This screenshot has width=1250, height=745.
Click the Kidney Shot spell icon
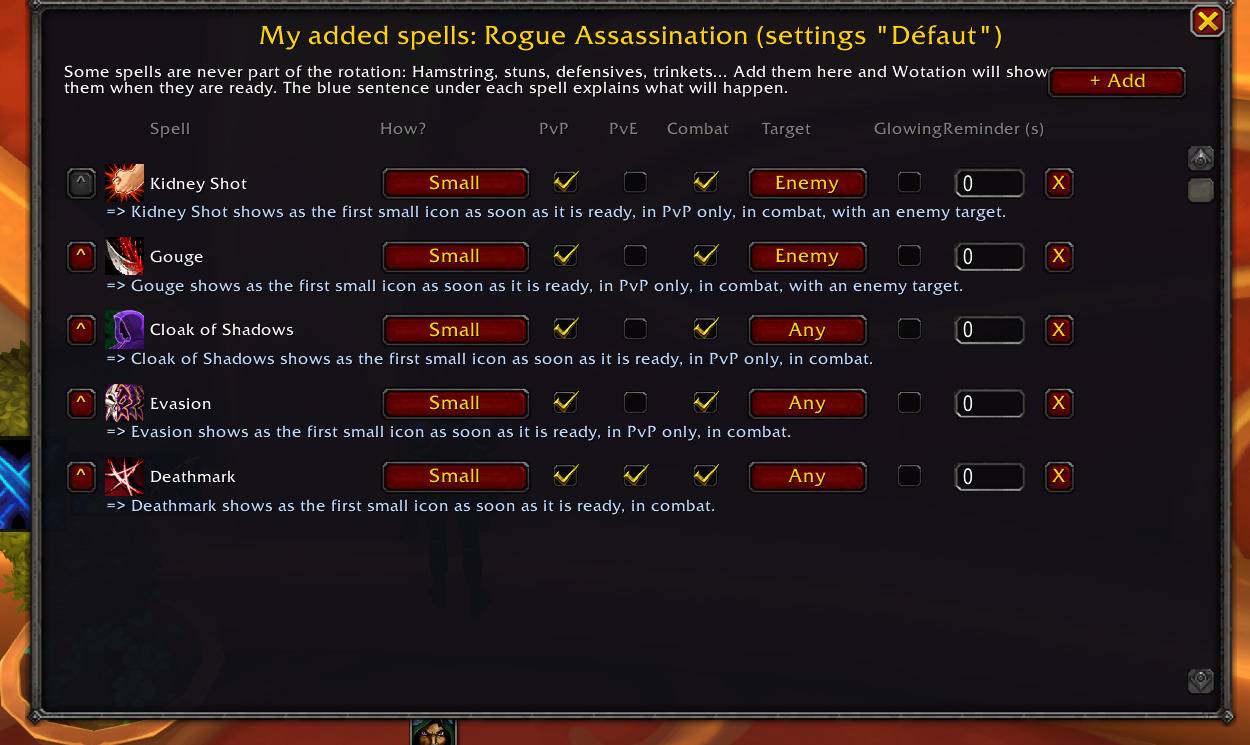(124, 183)
